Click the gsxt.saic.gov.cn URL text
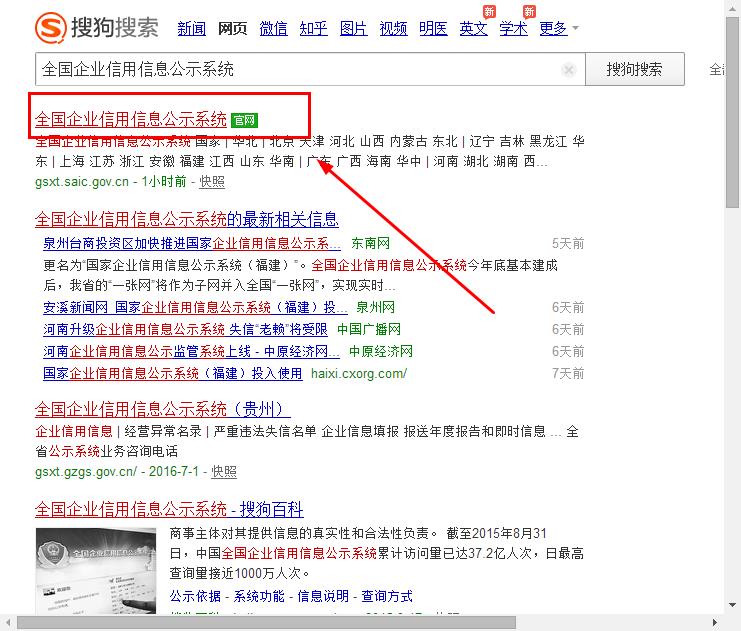 pyautogui.click(x=82, y=182)
